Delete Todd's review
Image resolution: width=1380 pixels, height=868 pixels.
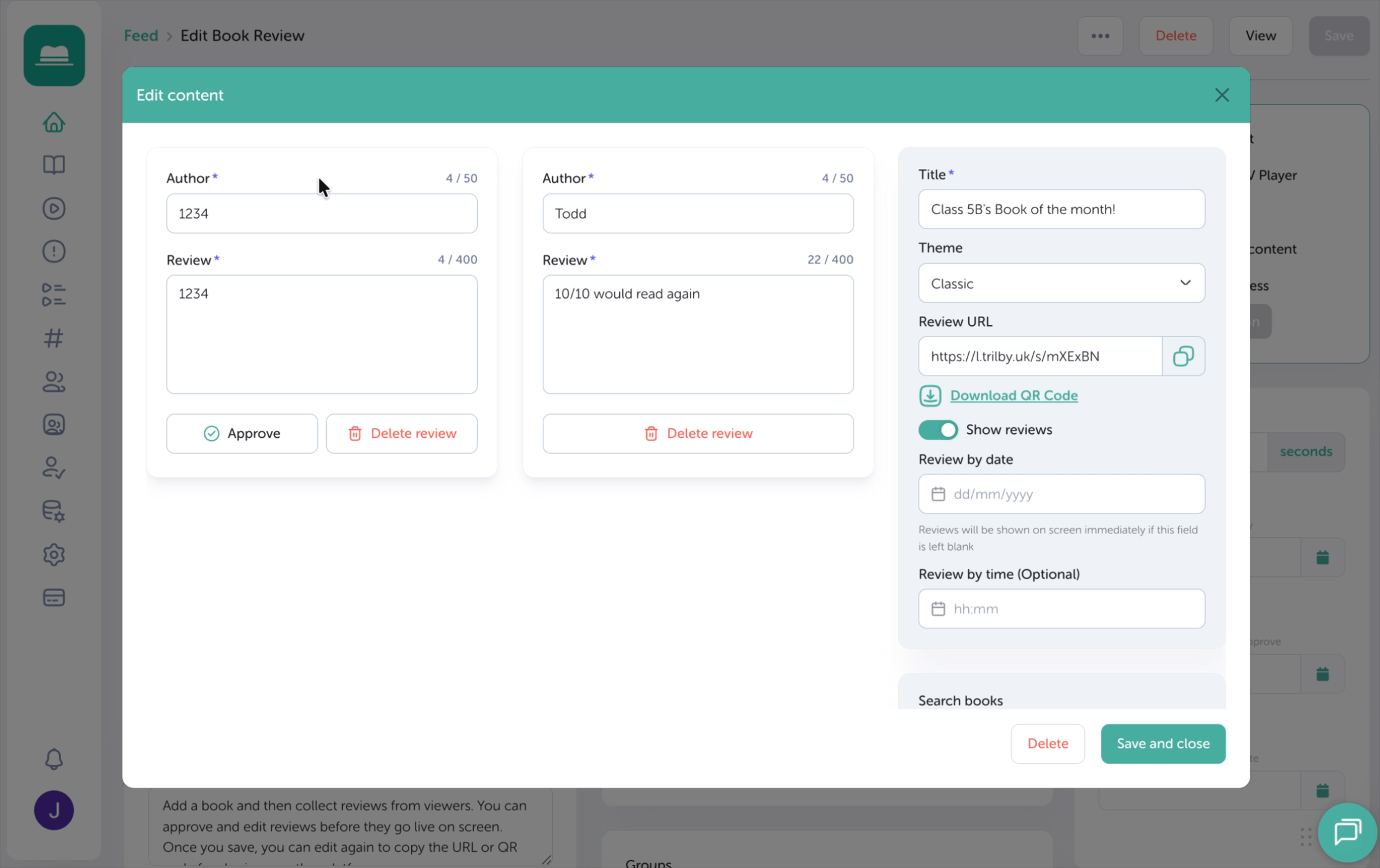[x=697, y=433]
